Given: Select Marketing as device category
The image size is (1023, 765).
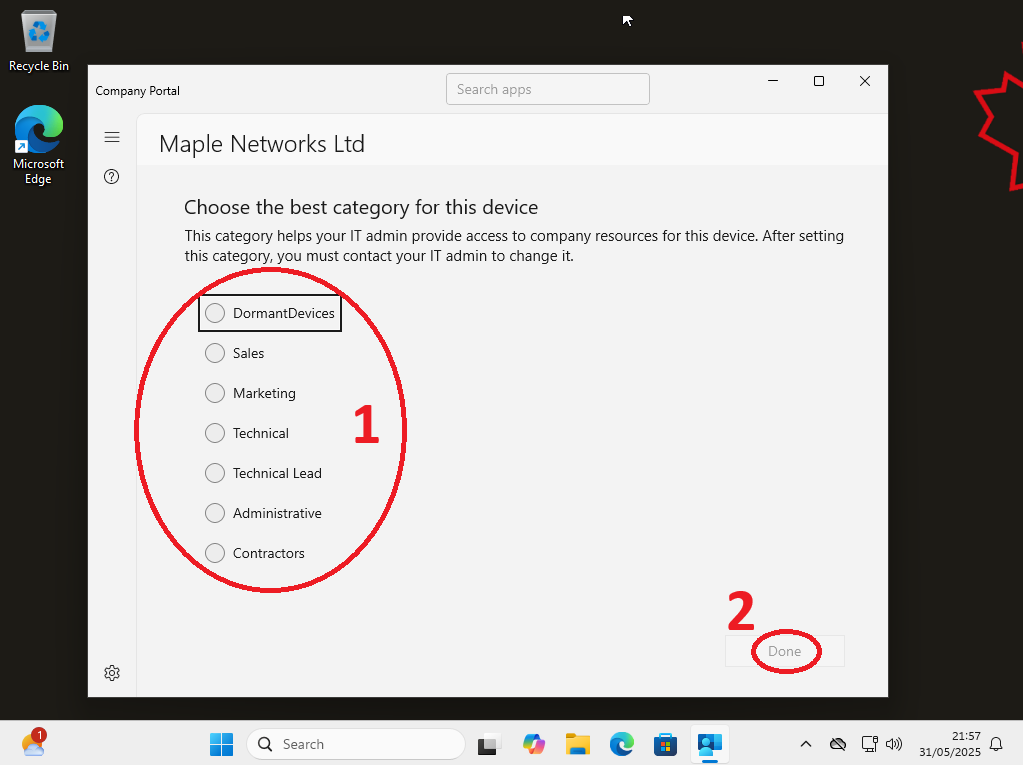Looking at the screenshot, I should pyautogui.click(x=215, y=393).
